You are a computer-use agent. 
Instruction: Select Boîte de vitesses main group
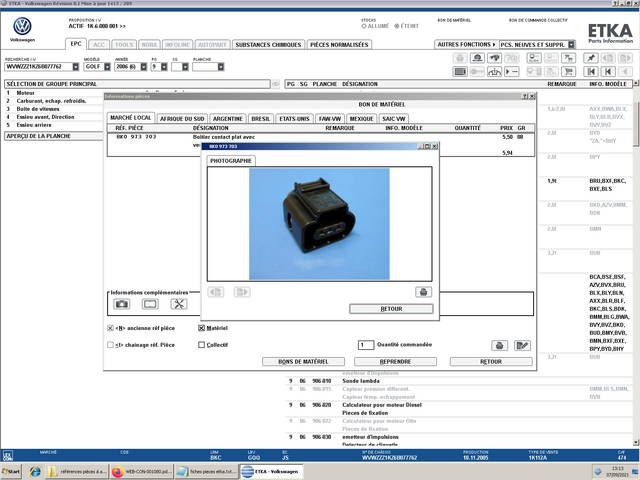(x=38, y=109)
